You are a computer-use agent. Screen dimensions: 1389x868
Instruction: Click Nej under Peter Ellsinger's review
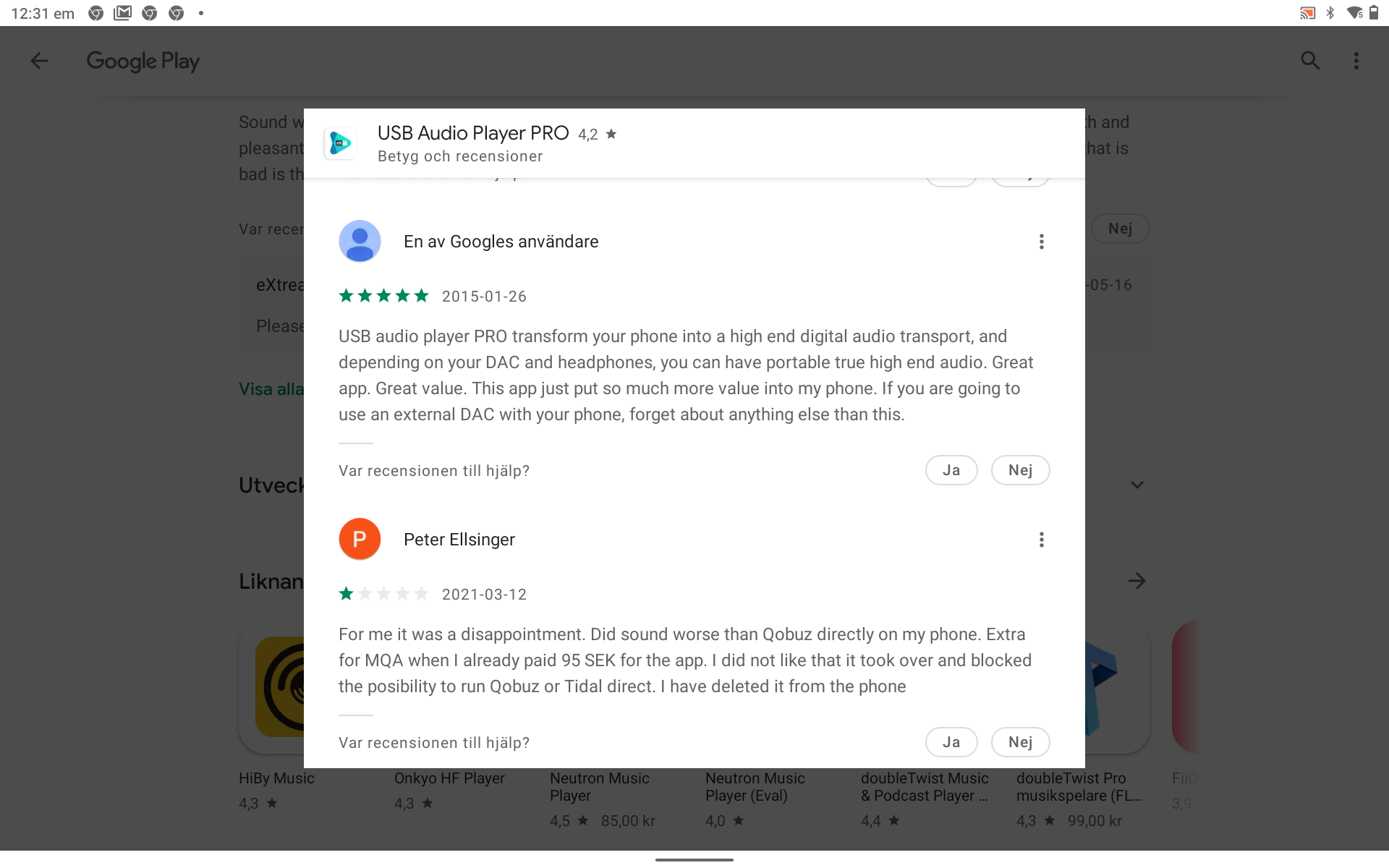tap(1020, 742)
